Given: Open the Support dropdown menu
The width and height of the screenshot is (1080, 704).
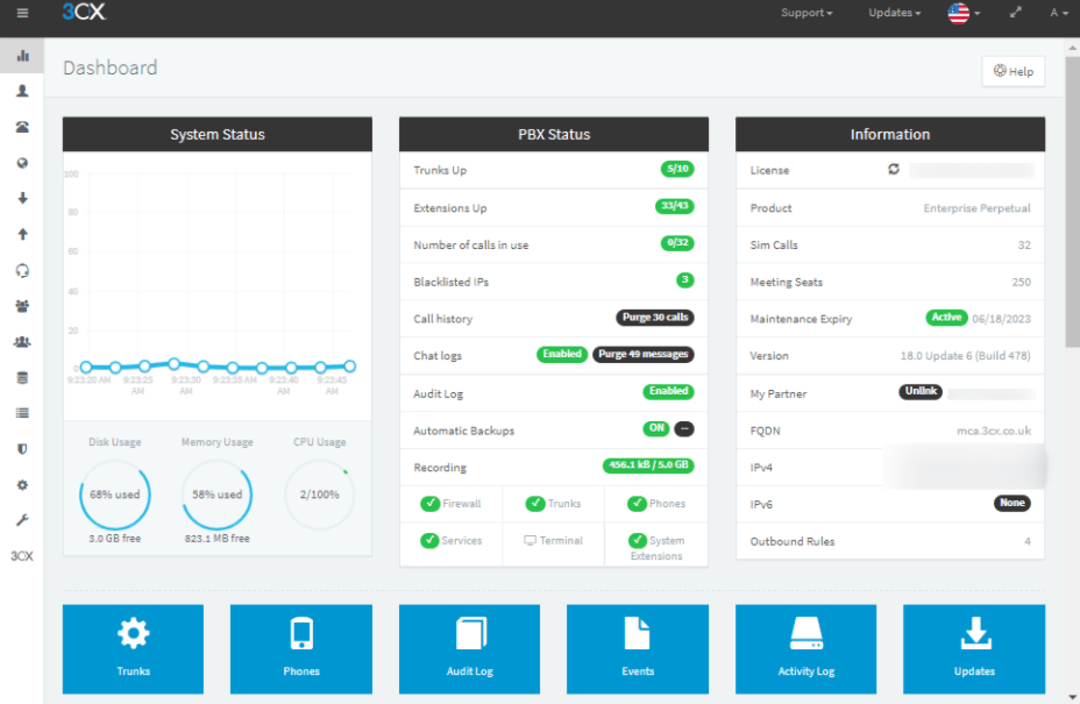Looking at the screenshot, I should pos(806,13).
